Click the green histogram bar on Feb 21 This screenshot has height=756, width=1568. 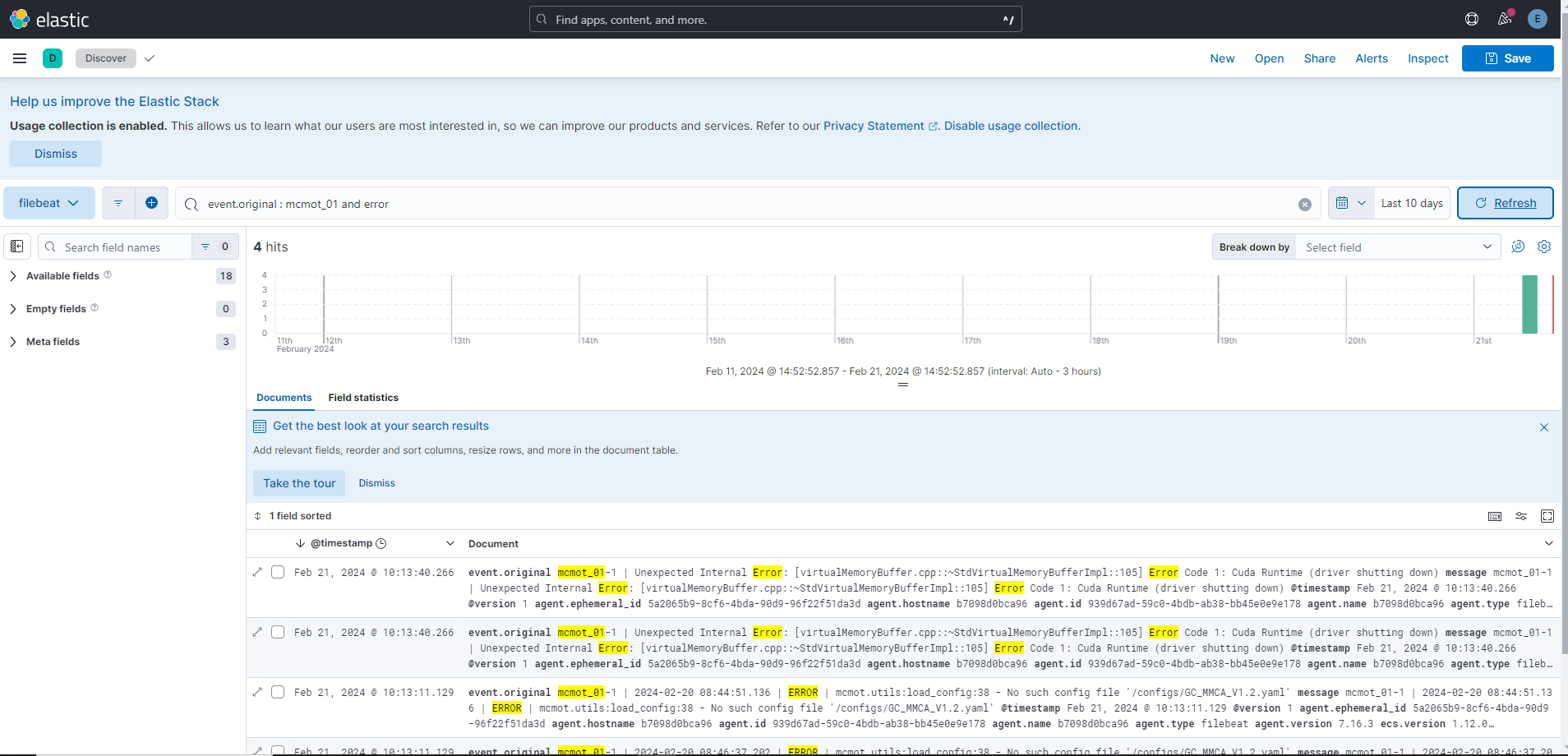(x=1529, y=304)
